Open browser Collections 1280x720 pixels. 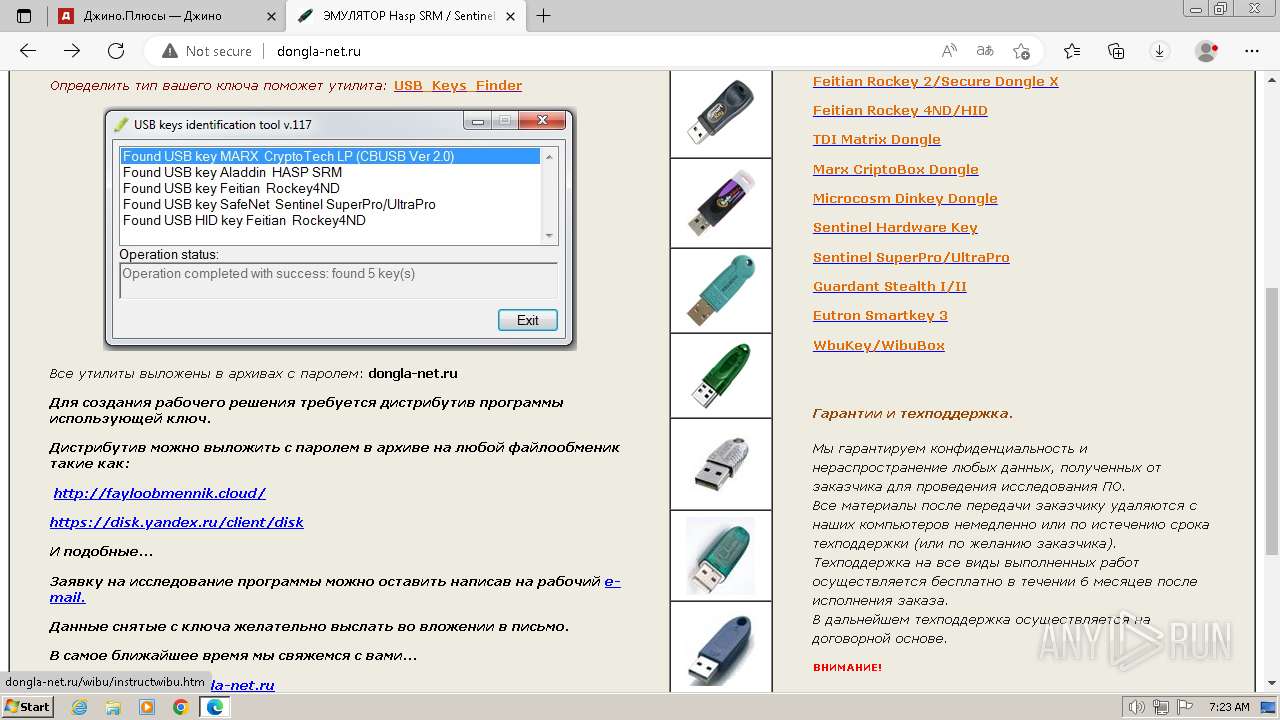click(1116, 51)
